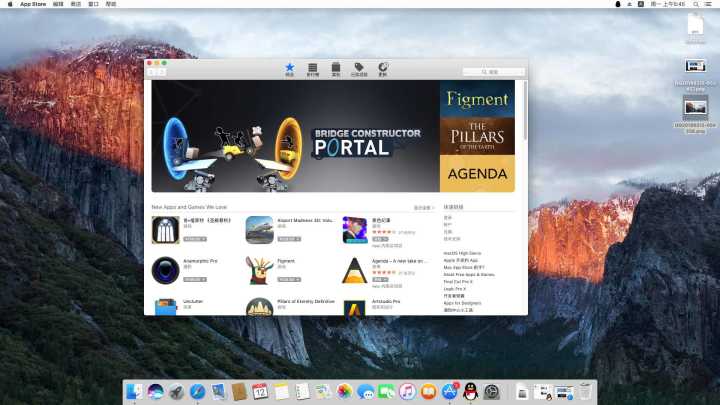Click the App Store search field
Image resolution: width=720 pixels, height=405 pixels.
493,72
